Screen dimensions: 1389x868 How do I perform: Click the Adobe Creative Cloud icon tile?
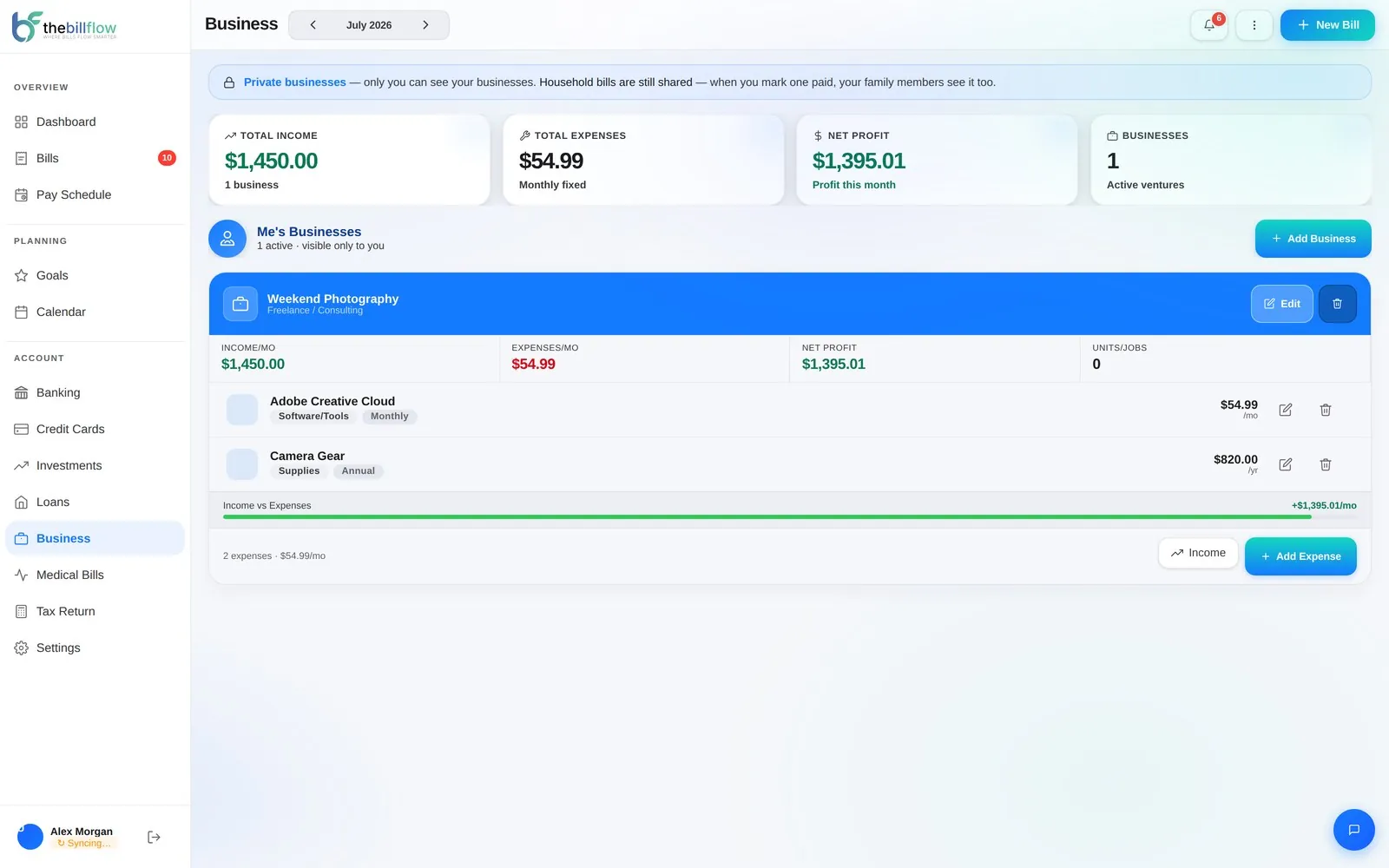coord(242,410)
